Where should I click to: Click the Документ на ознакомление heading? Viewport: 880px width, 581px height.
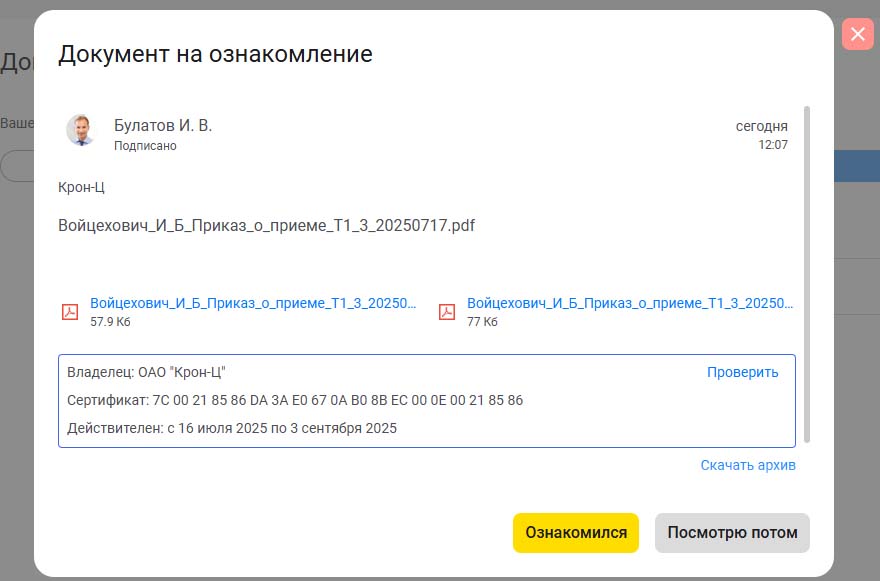[215, 54]
